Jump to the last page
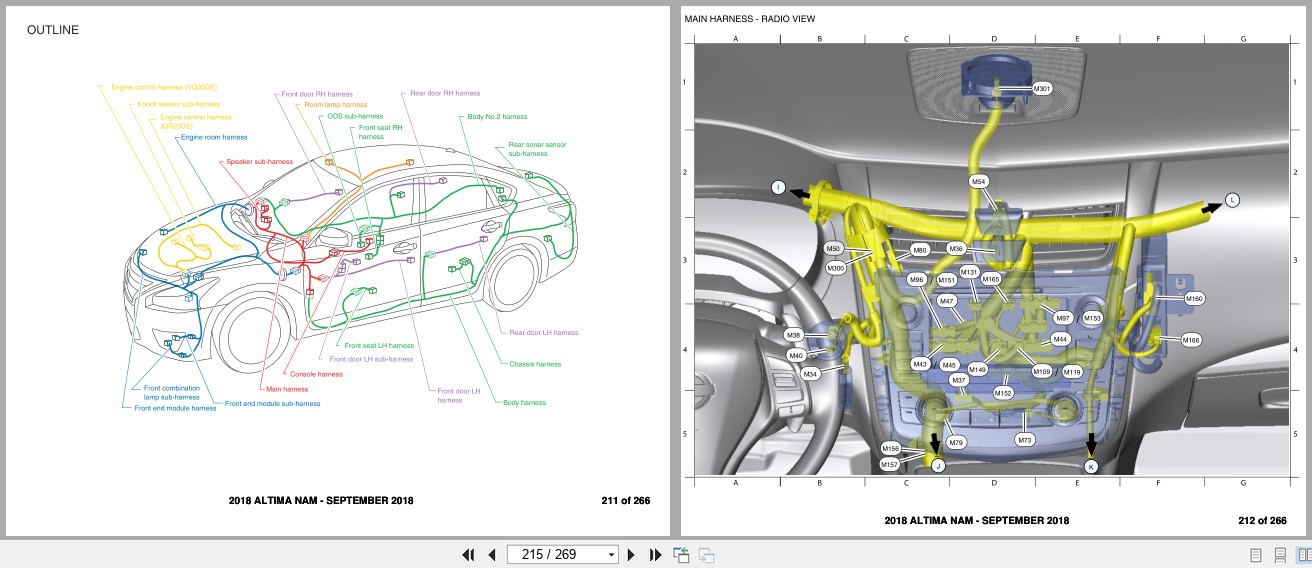 656,554
